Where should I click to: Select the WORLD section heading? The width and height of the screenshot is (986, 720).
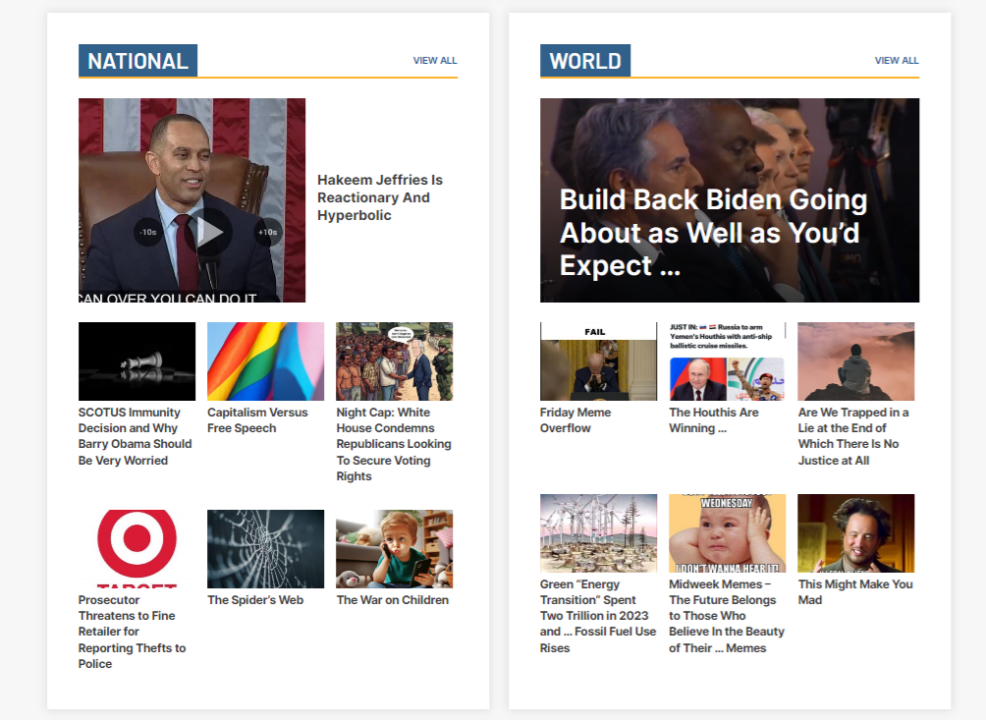[585, 61]
